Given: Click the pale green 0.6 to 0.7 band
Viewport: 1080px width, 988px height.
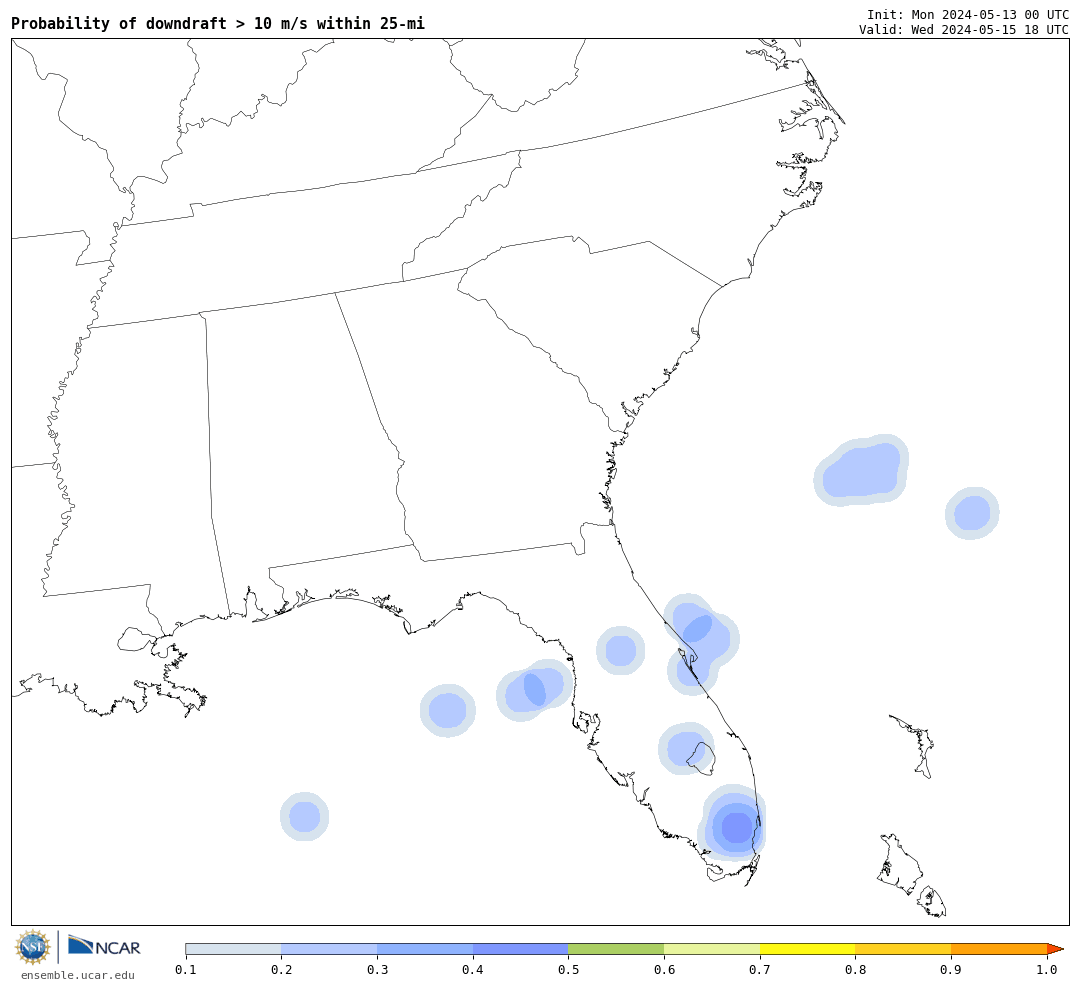Looking at the screenshot, I should [x=712, y=949].
